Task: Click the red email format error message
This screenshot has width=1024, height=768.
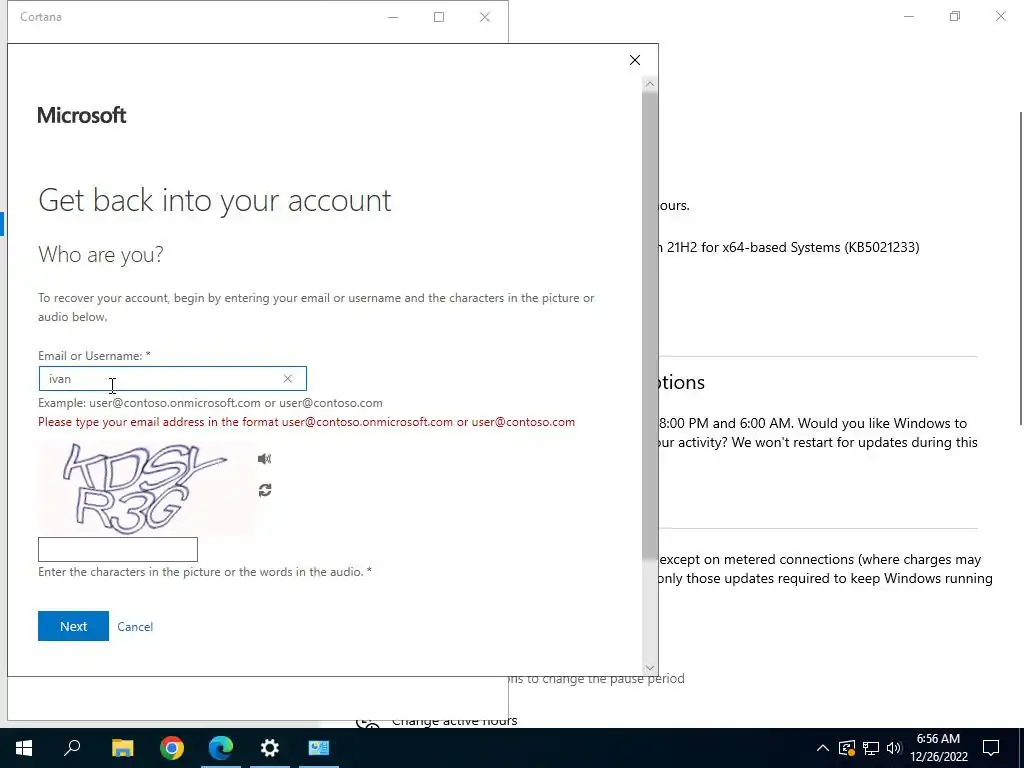Action: (x=306, y=422)
